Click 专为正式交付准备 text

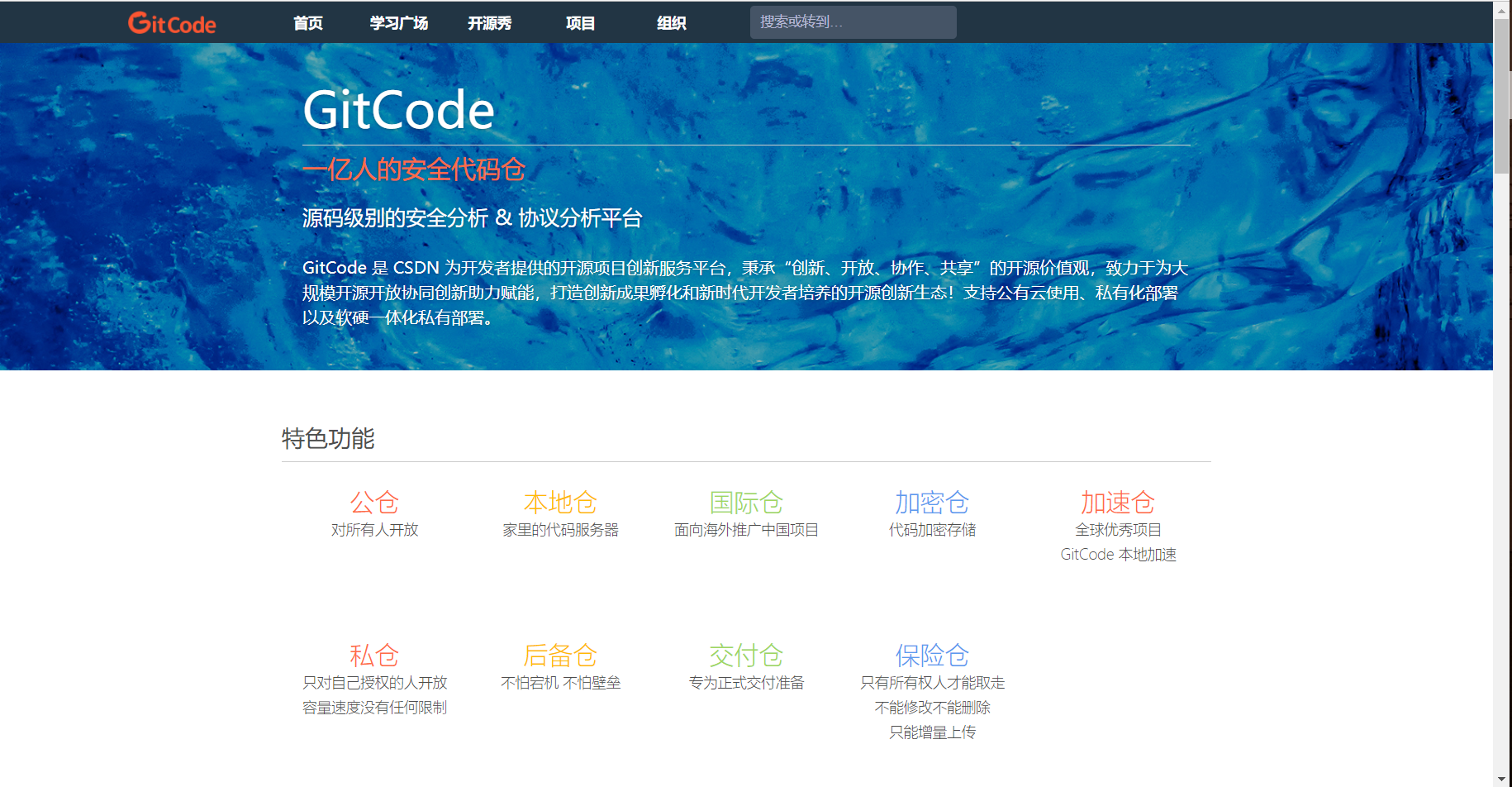coord(746,683)
